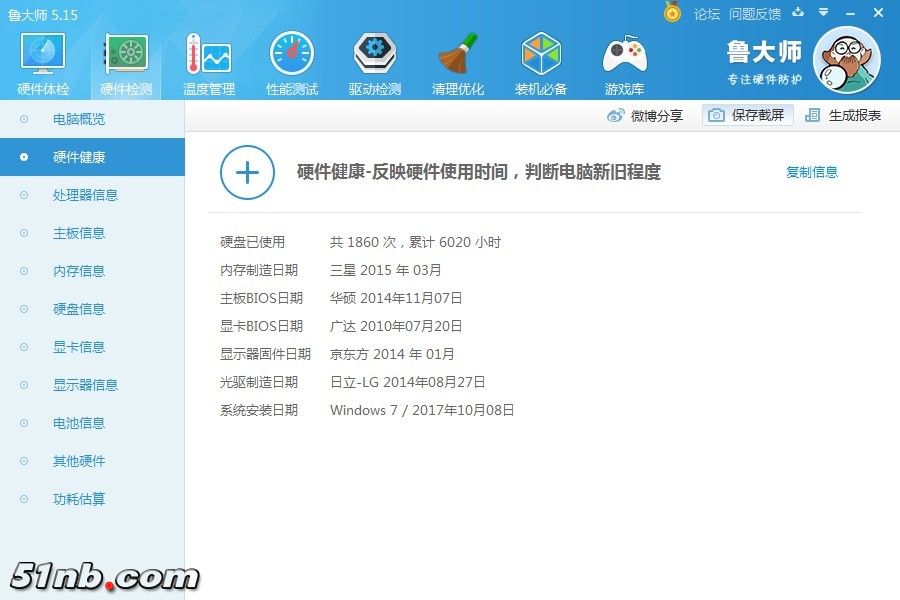Select 硬件健康 in sidebar
Image resolution: width=900 pixels, height=600 pixels.
point(92,157)
